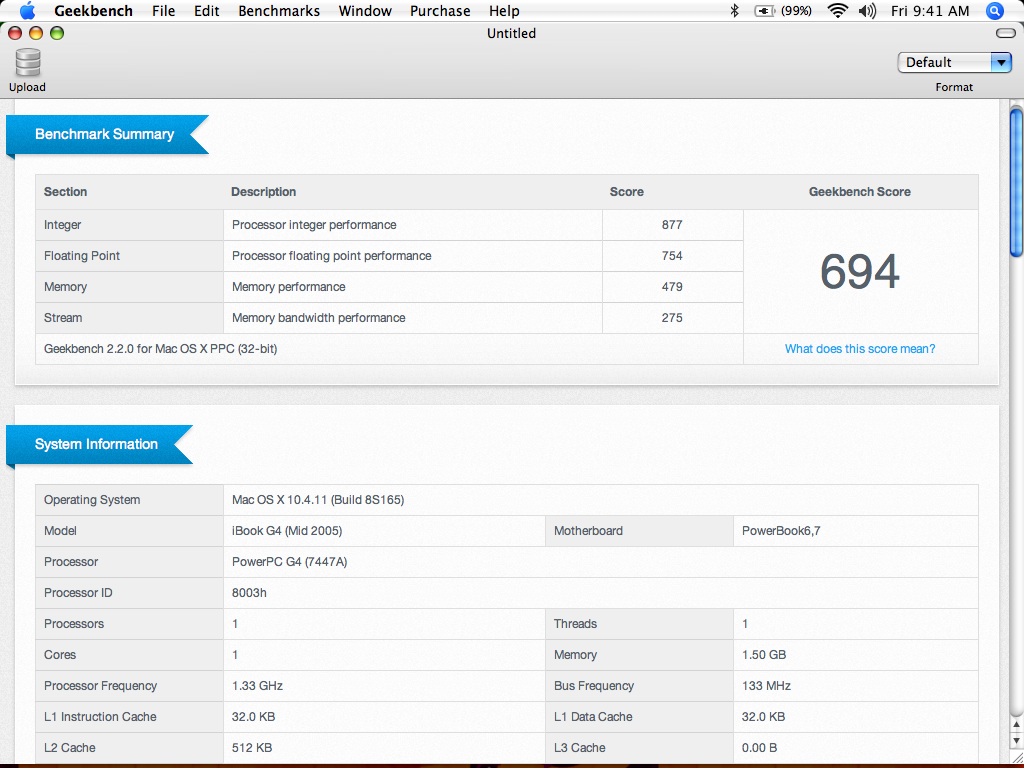
Task: Click the 'Section' column header
Action: (x=65, y=191)
